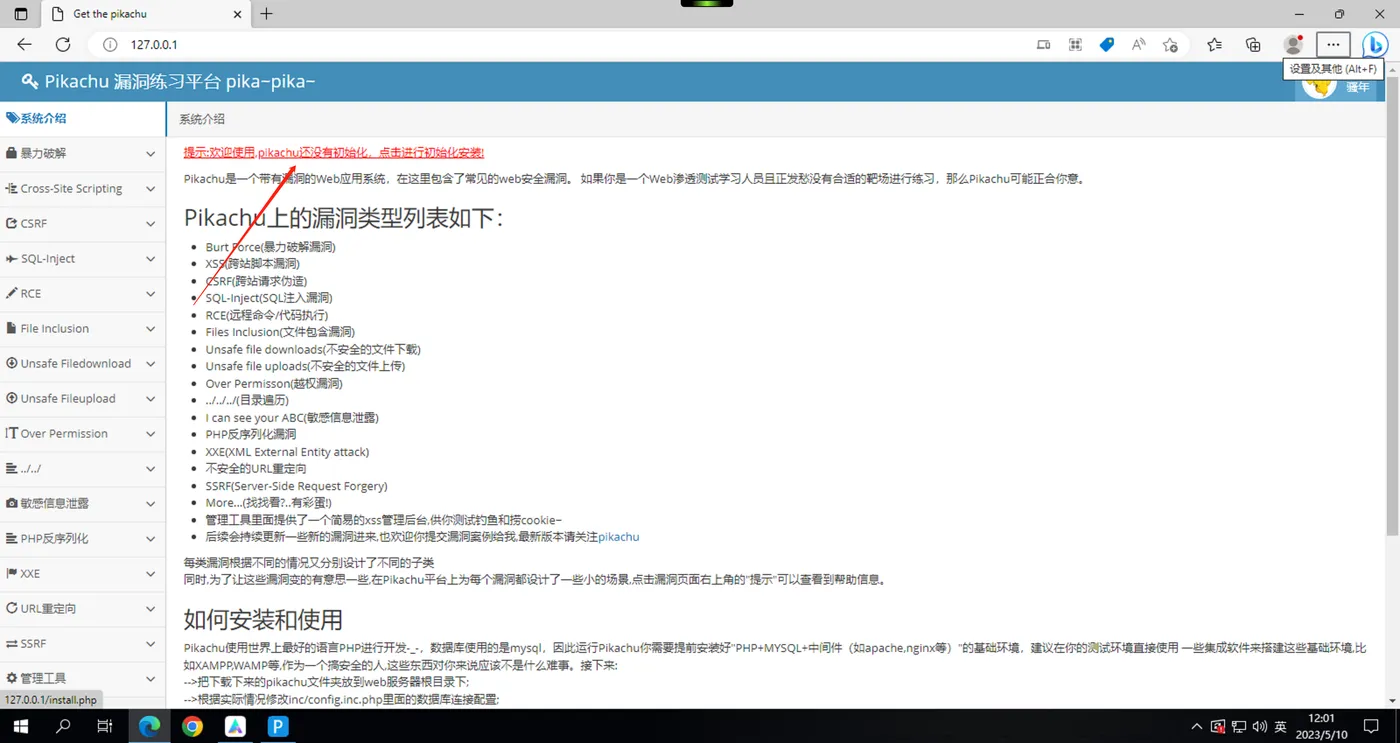Click the lock icon beside 暴力破解
Viewport: 1400px width, 743px height.
[11, 153]
